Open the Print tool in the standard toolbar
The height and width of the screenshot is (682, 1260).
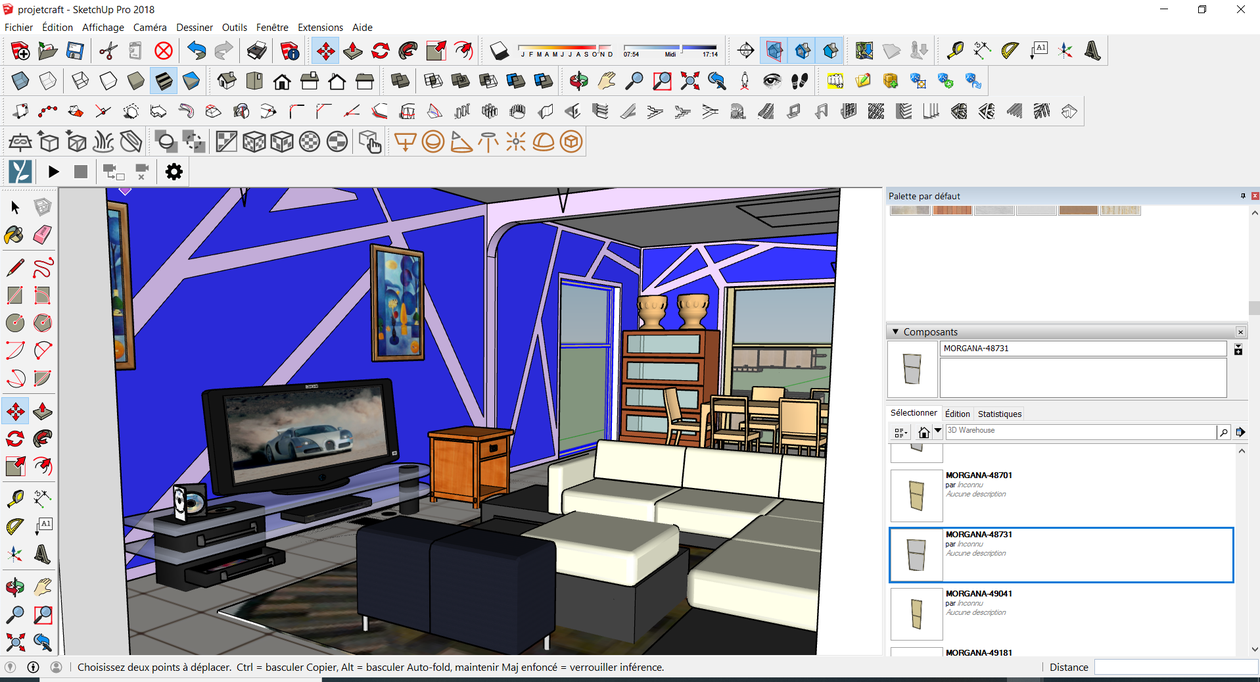pyautogui.click(x=257, y=50)
